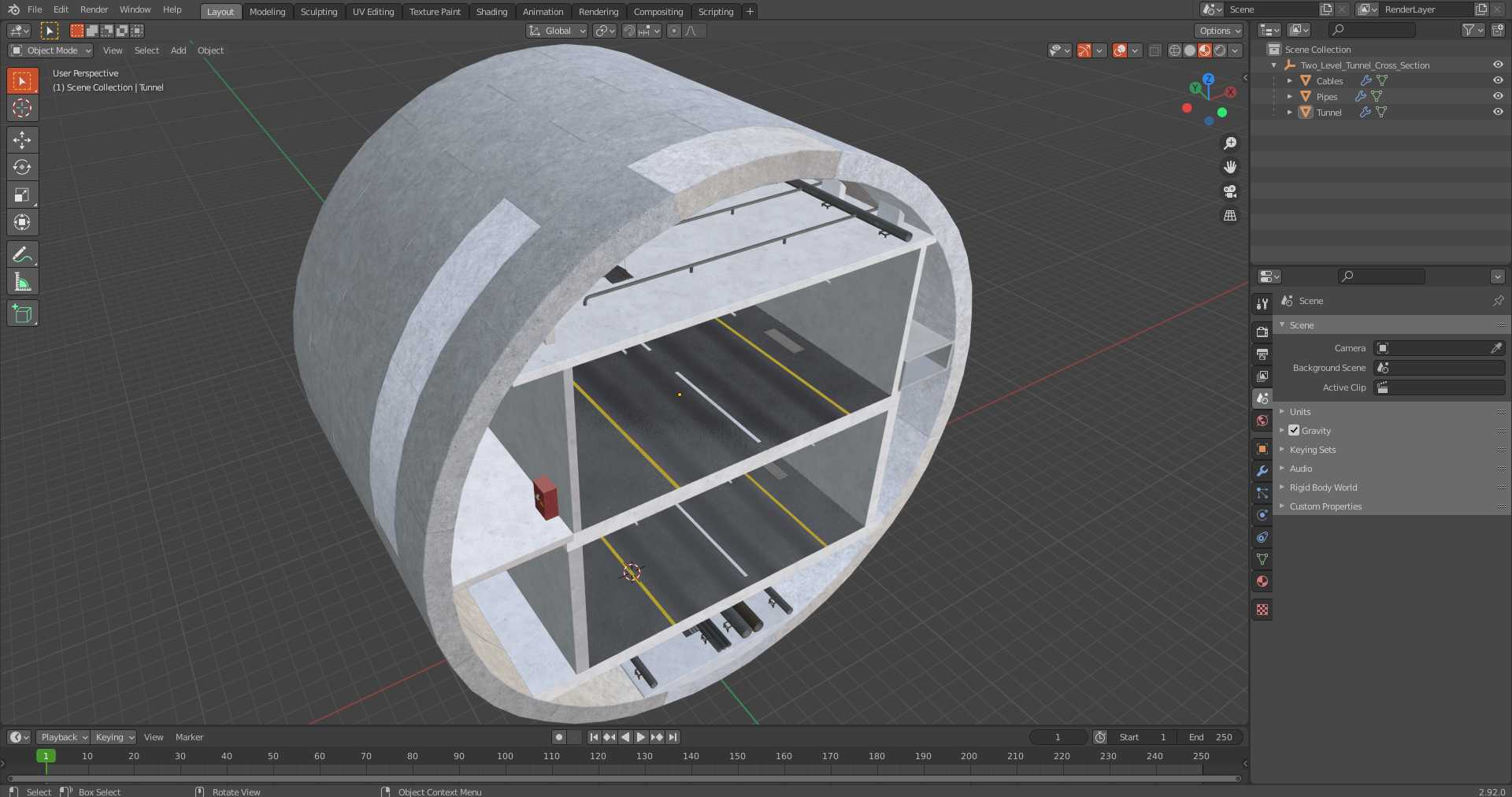Toggle auto keying record button
1512x797 pixels.
pos(559,737)
